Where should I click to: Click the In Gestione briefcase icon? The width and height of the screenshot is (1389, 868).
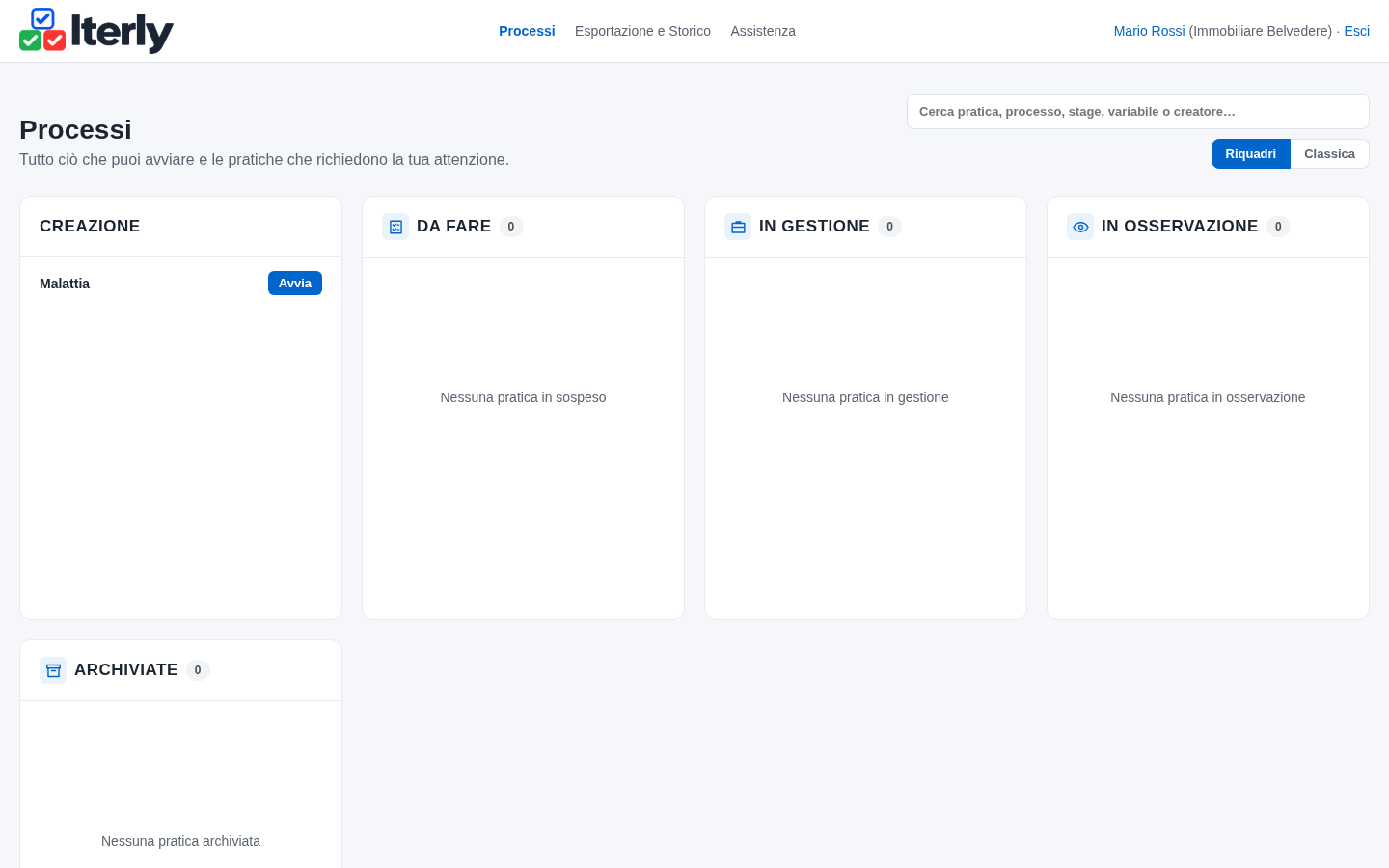738,227
